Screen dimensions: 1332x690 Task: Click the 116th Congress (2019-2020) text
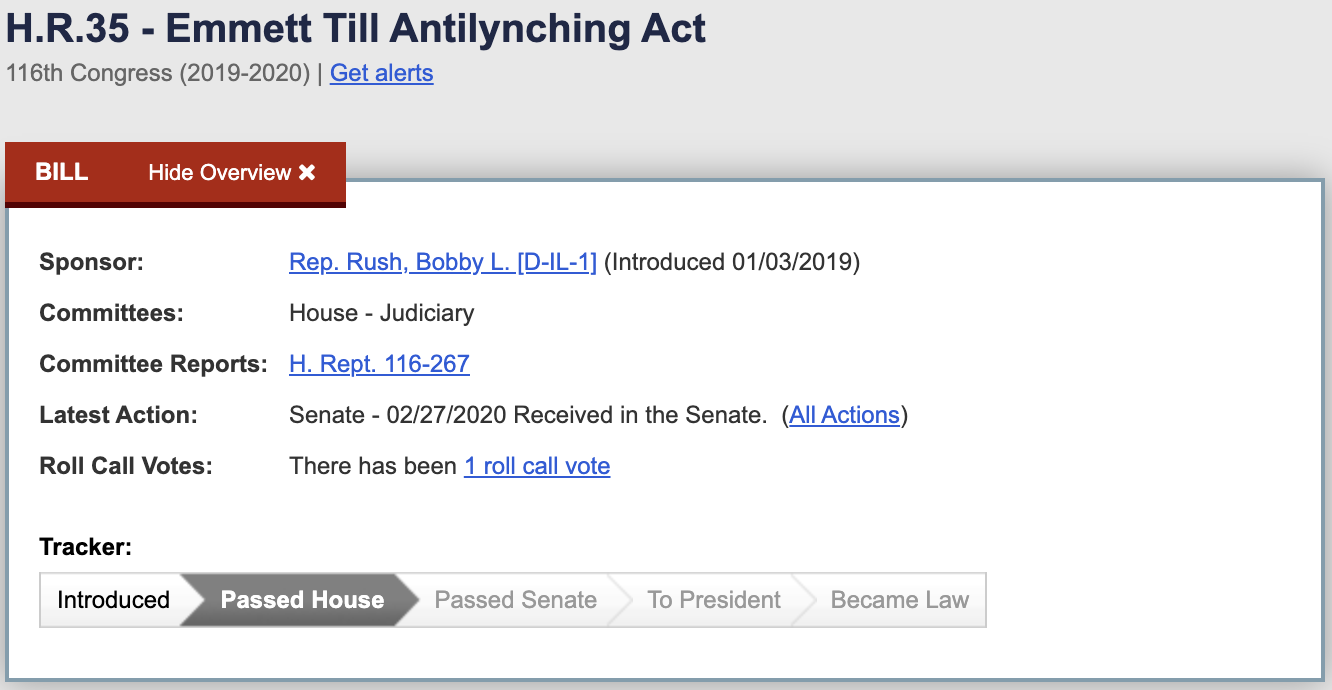158,73
